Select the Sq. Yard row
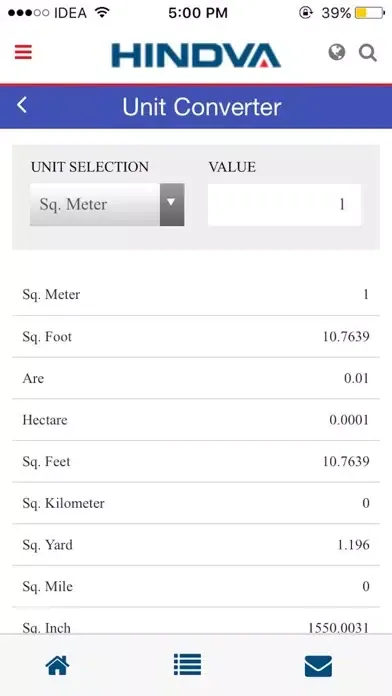Viewport: 392px width, 696px height. [x=196, y=545]
